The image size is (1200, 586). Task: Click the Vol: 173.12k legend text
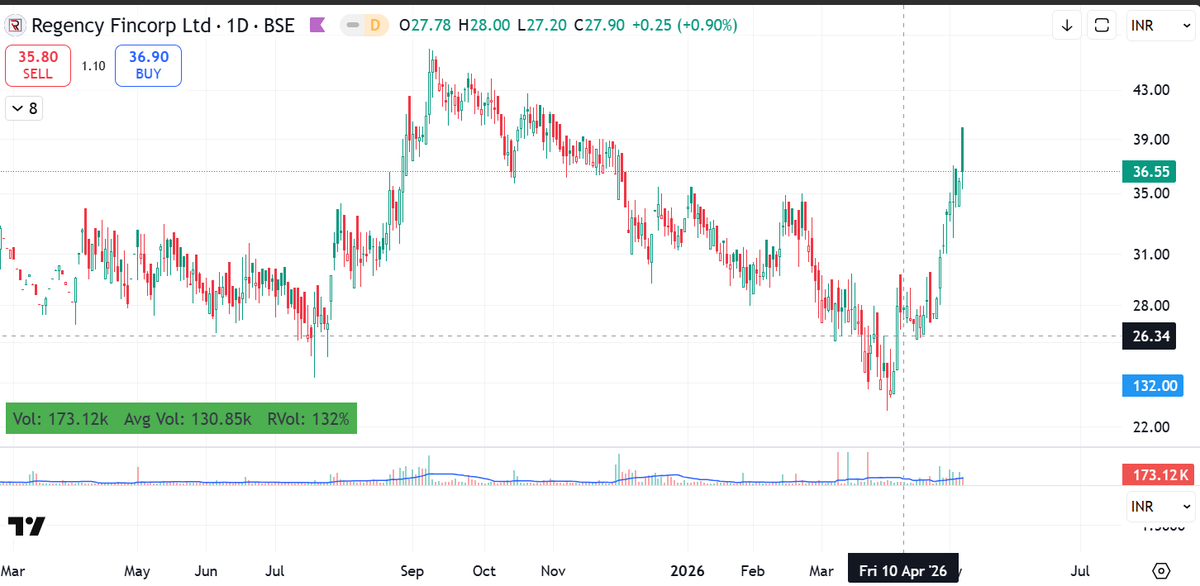click(x=61, y=419)
